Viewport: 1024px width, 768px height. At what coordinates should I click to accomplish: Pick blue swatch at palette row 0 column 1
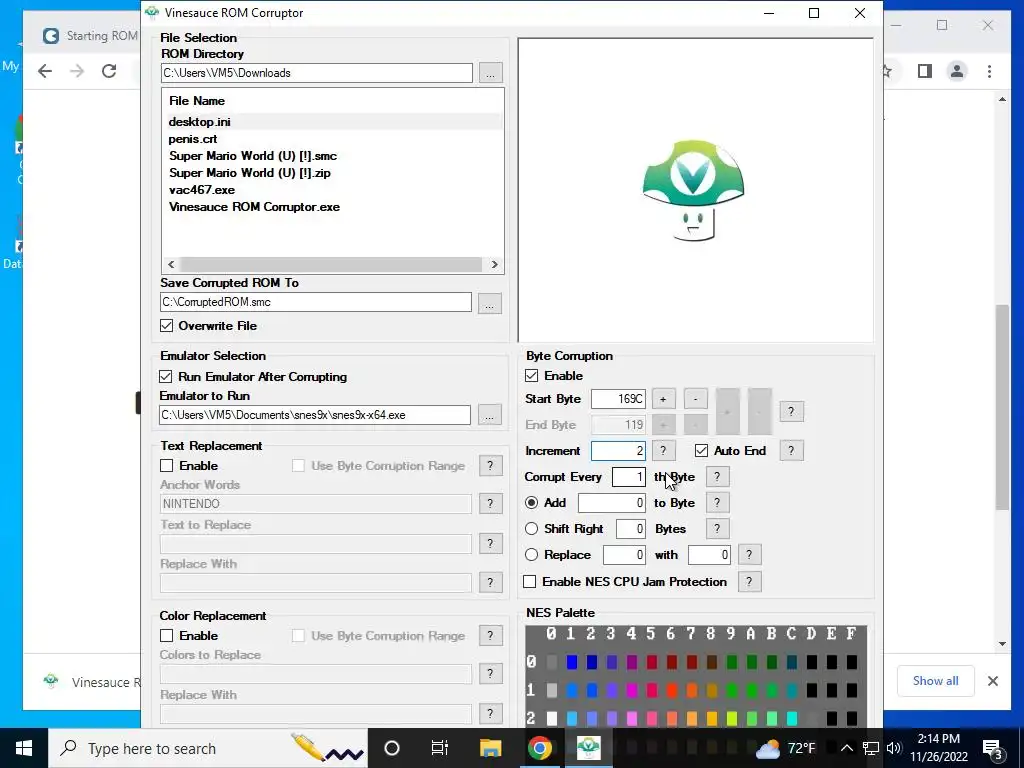(x=572, y=662)
